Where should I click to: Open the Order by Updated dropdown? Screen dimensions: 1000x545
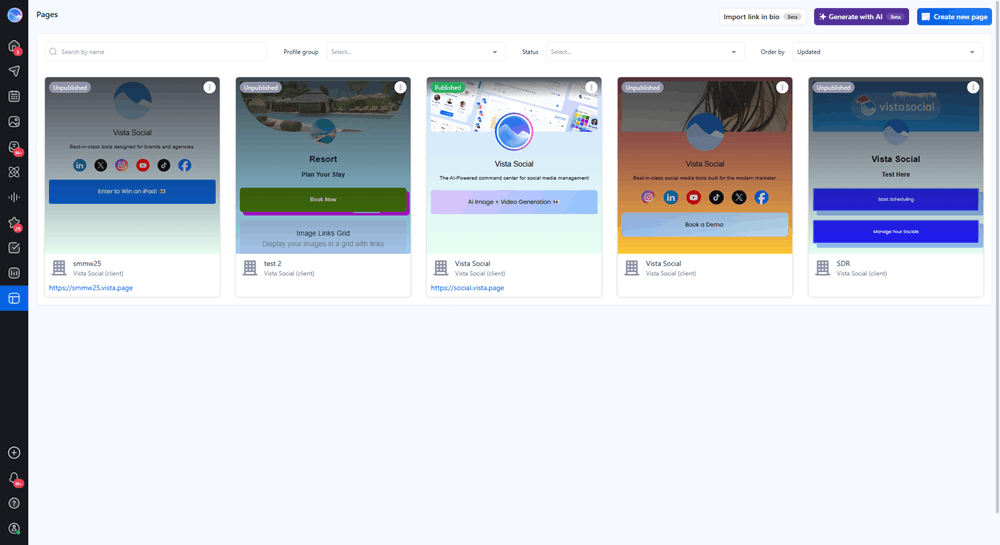click(x=887, y=52)
